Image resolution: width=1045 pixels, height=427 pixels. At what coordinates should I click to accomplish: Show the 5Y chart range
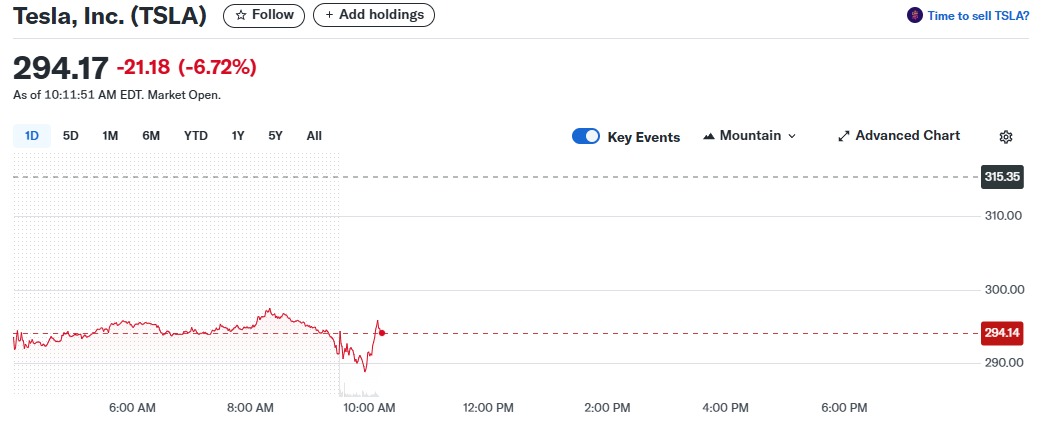pyautogui.click(x=275, y=136)
